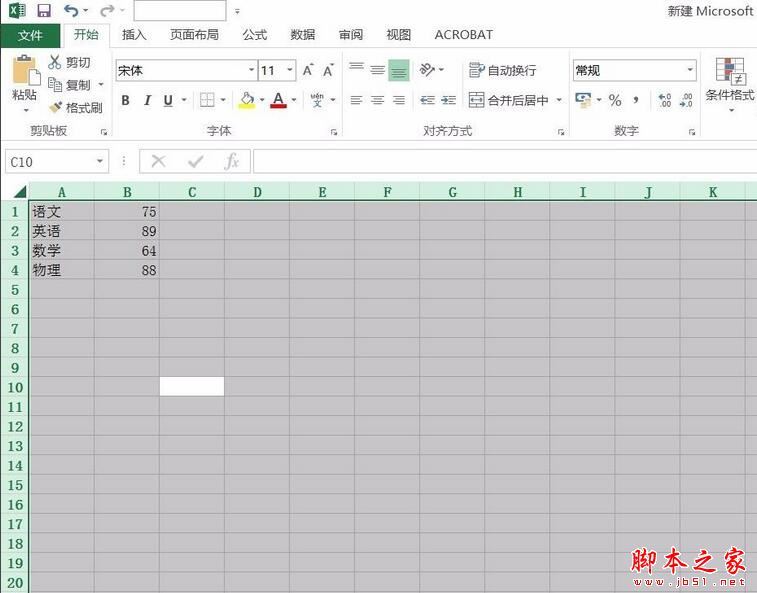Click the increase decimal icon

pyautogui.click(x=664, y=100)
